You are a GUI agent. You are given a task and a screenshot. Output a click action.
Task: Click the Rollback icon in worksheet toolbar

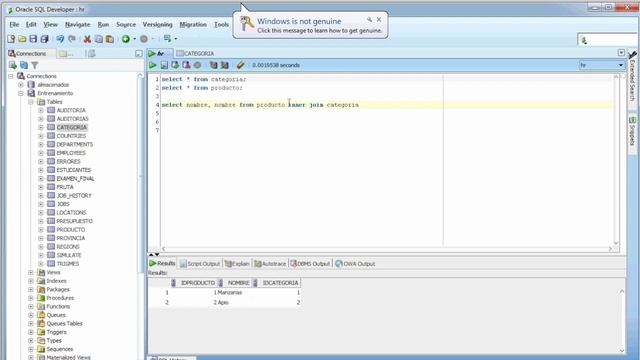(x=186, y=65)
